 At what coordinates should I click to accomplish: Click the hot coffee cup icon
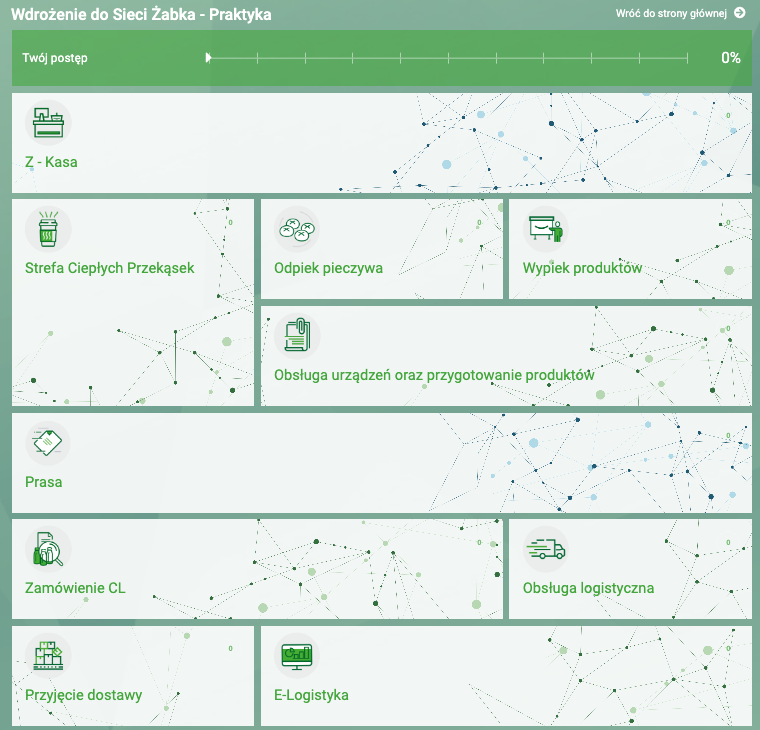tap(48, 229)
